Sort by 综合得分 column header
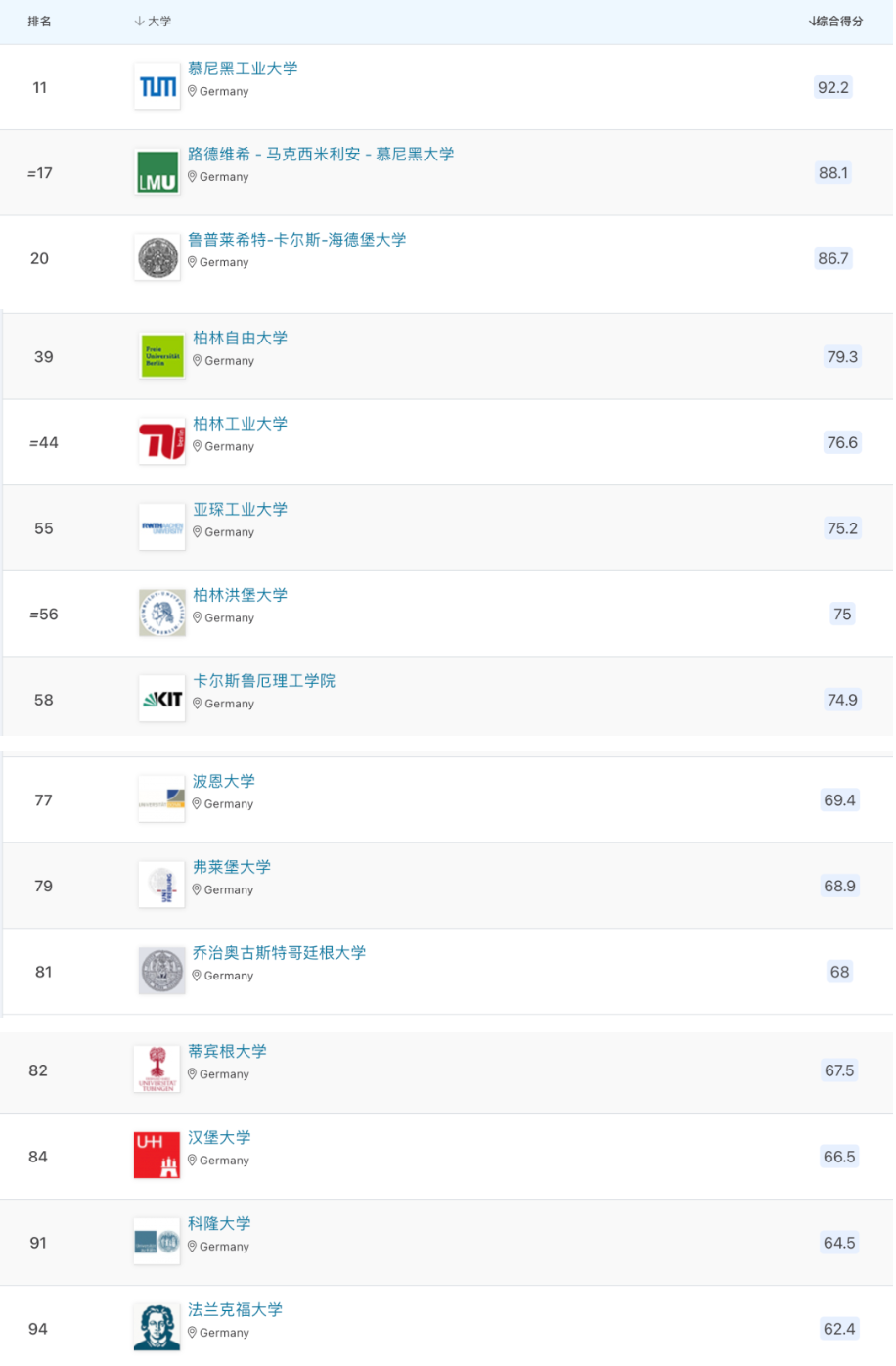 [836, 22]
